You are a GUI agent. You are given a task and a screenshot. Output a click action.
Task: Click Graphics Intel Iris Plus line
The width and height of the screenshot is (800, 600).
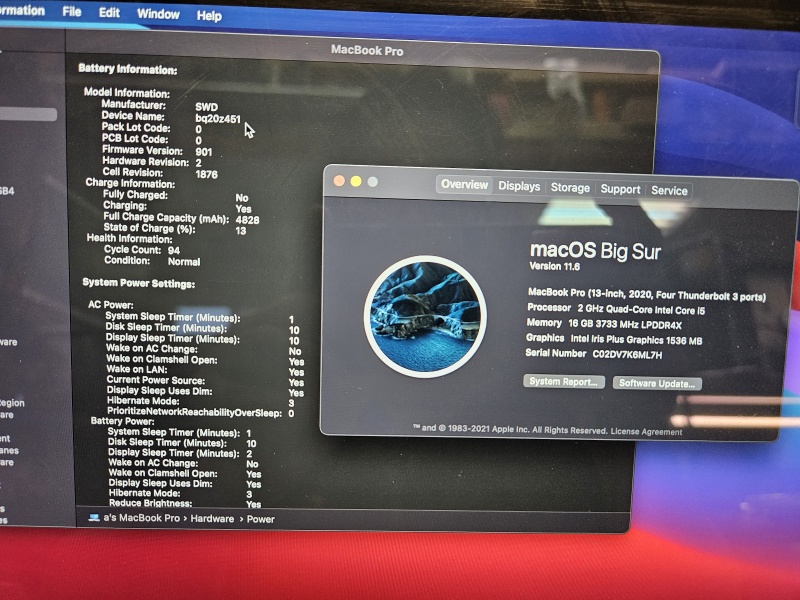[614, 339]
